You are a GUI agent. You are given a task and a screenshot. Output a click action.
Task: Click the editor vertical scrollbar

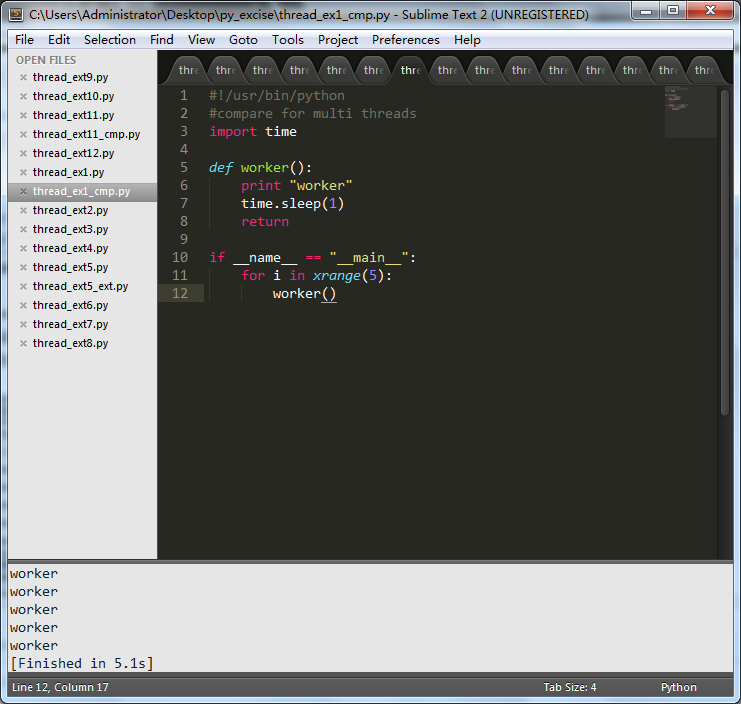pos(725,250)
